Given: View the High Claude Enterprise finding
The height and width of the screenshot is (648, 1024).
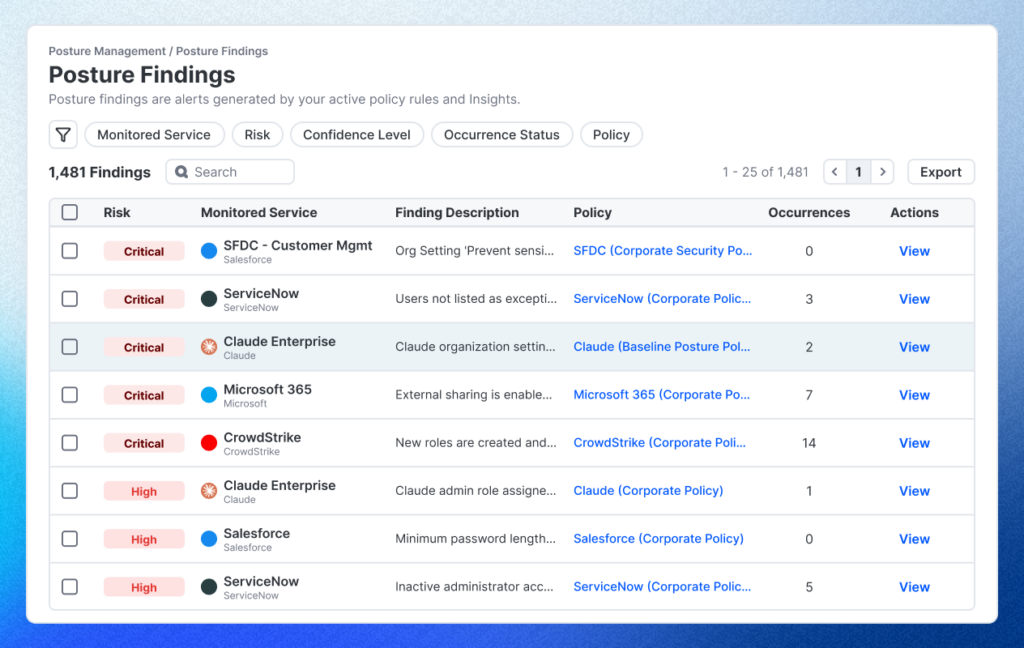Looking at the screenshot, I should [x=914, y=491].
